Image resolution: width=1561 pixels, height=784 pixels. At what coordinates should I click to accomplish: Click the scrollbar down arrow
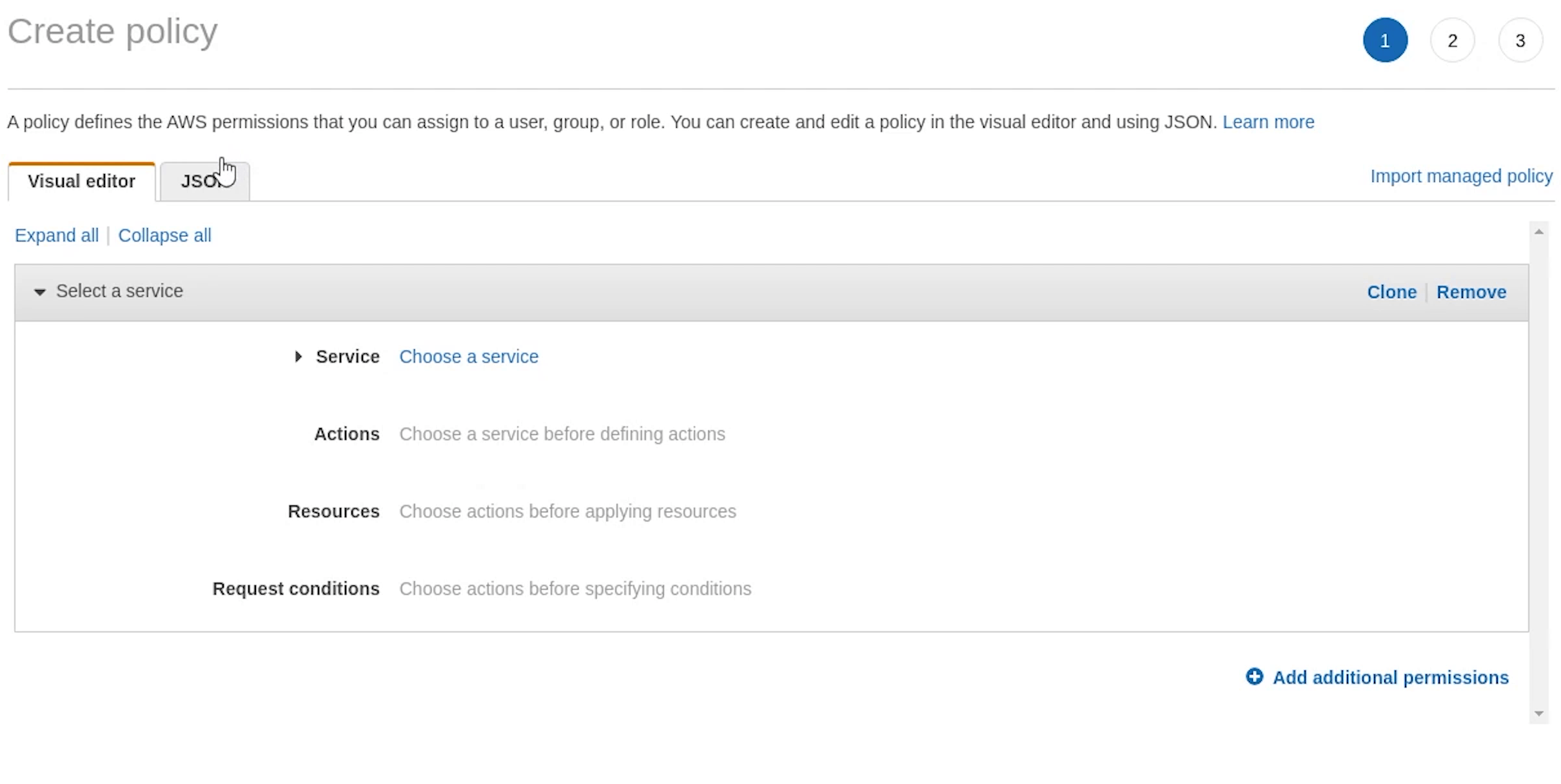tap(1539, 714)
